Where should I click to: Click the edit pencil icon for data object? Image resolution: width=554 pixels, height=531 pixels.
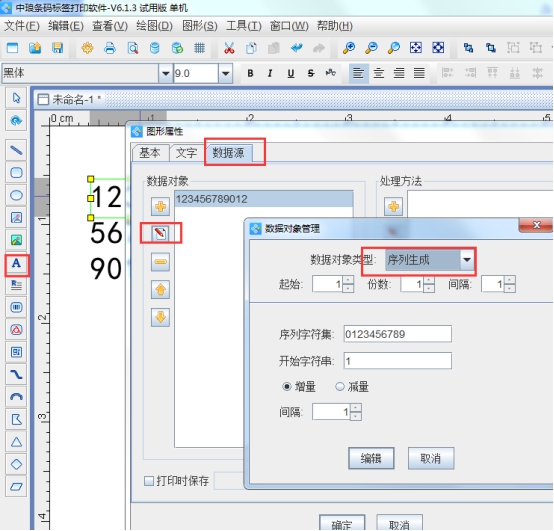coord(160,233)
